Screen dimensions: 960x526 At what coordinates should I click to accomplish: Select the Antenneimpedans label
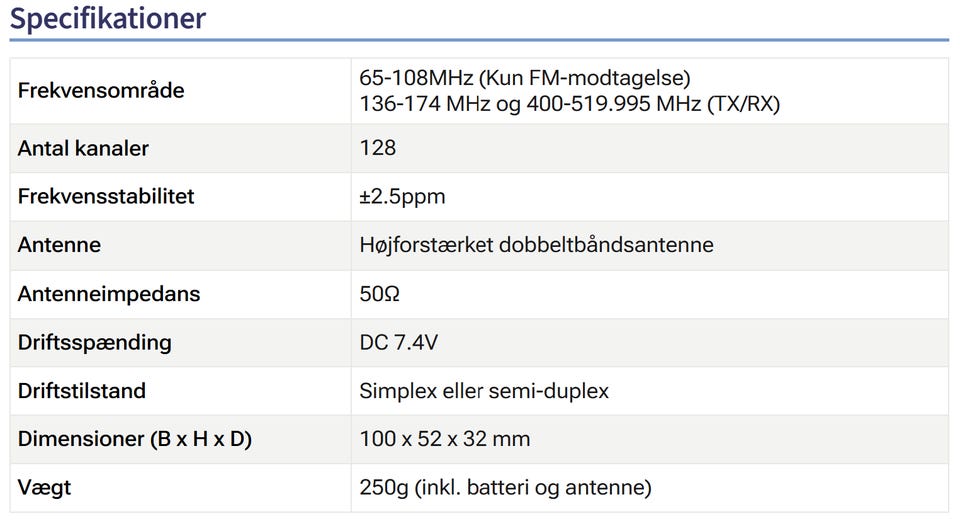pos(109,294)
